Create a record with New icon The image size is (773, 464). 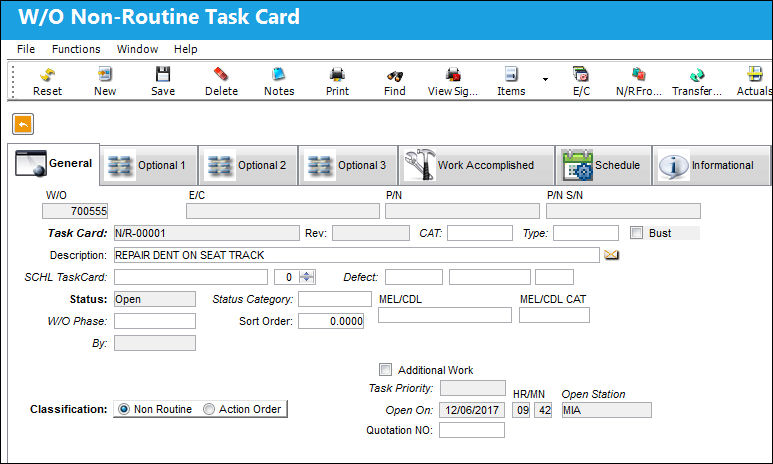pos(105,75)
